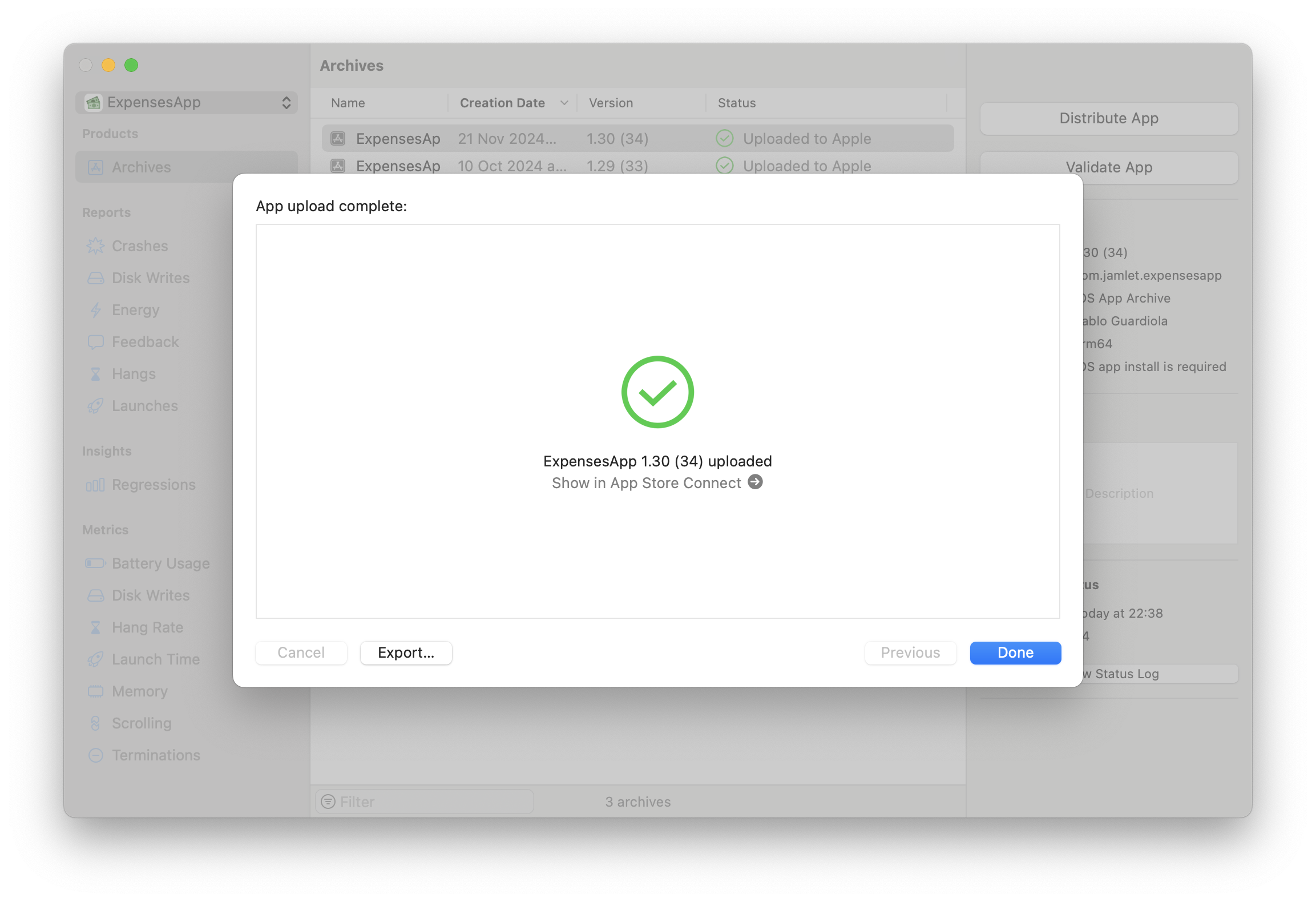The image size is (1316, 902).
Task: Click the filter icon in Filter field
Action: [x=328, y=802]
